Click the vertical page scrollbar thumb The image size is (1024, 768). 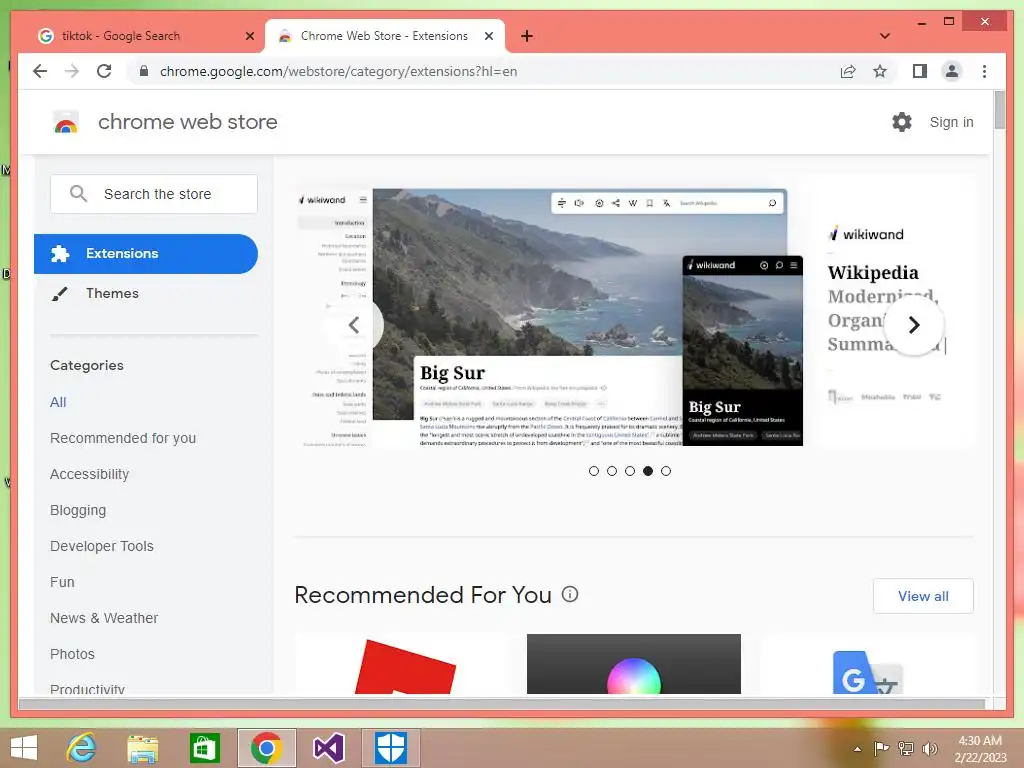click(x=1000, y=110)
